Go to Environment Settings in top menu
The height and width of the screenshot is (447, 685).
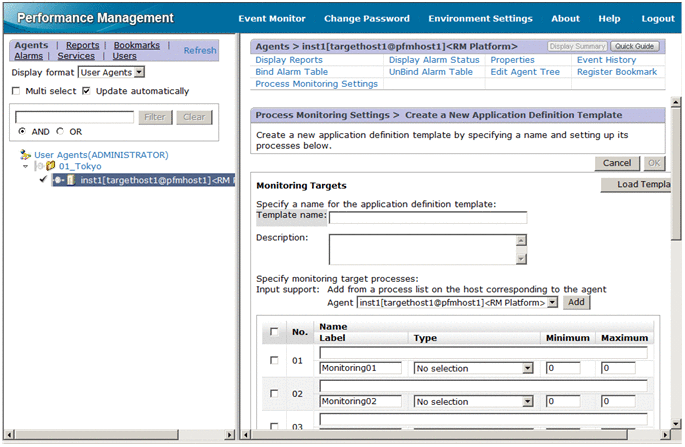click(x=480, y=18)
